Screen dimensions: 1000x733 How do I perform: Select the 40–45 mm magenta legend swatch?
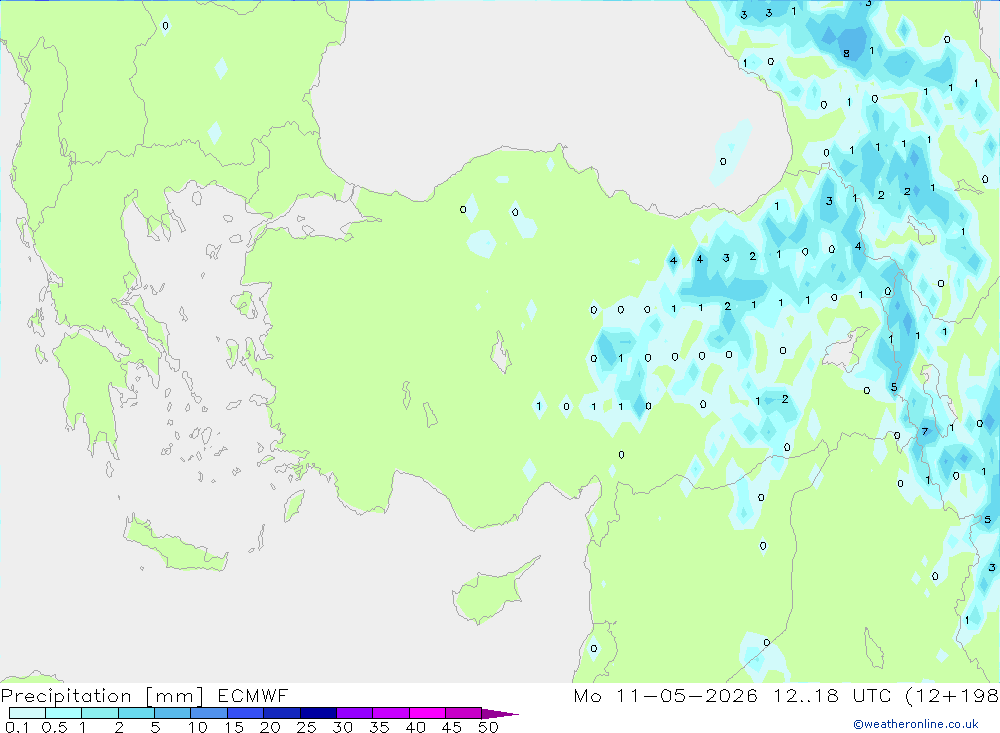427,713
